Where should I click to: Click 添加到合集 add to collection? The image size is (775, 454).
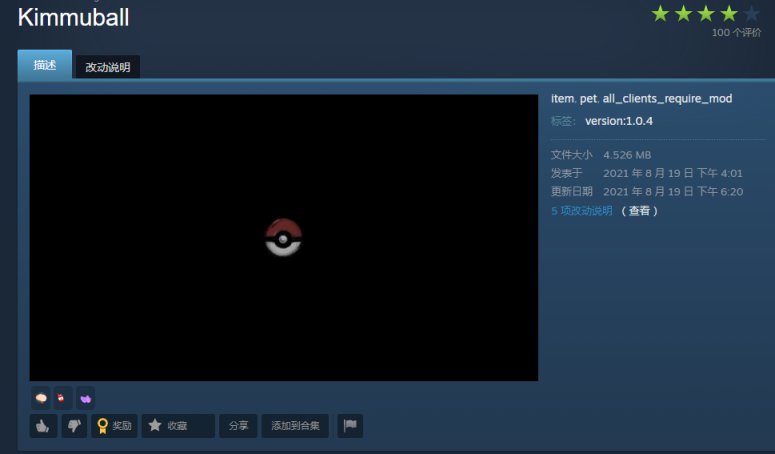pos(295,425)
